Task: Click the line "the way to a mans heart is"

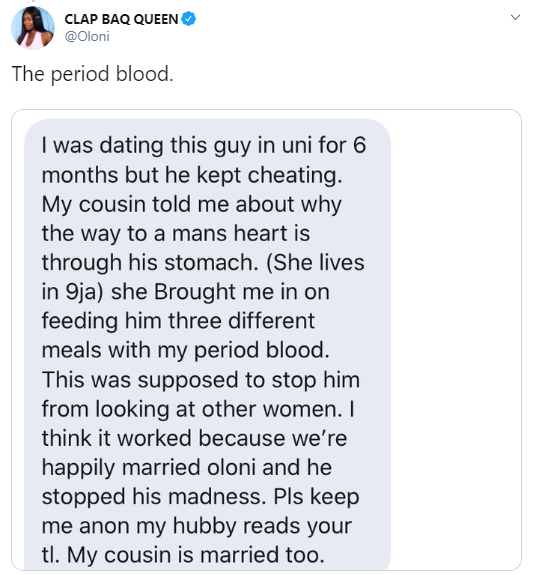Action: coord(176,234)
